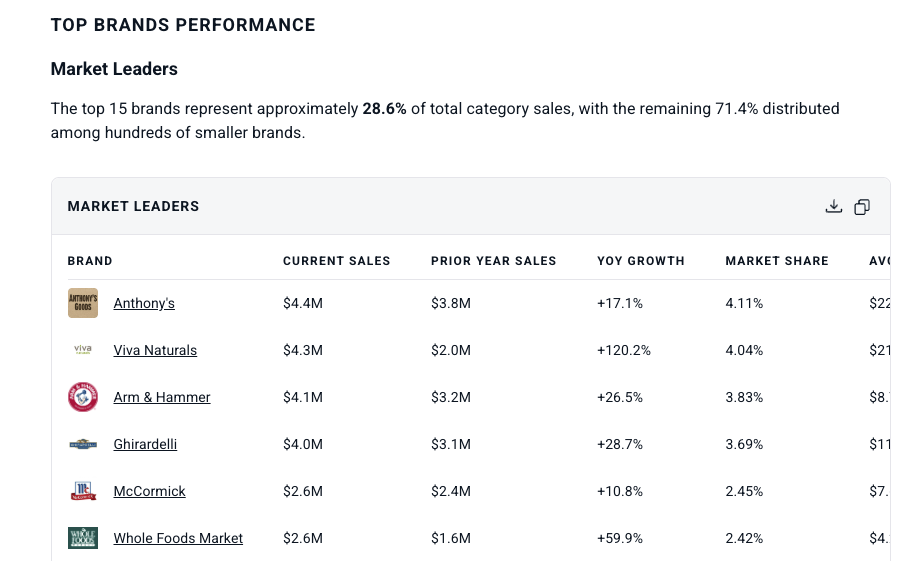
Task: Visit the Whole Foods Market link
Action: click(178, 538)
